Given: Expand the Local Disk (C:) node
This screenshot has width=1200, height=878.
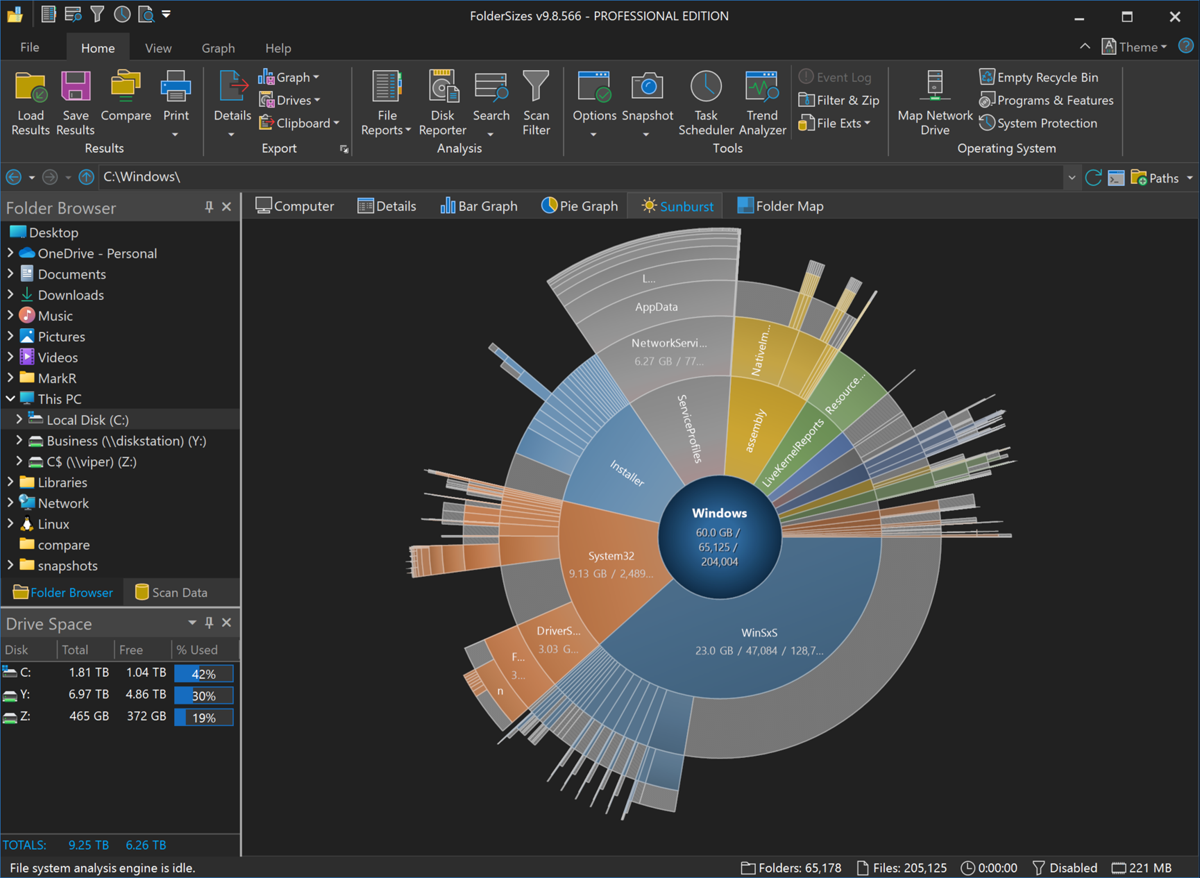Looking at the screenshot, I should (19, 420).
